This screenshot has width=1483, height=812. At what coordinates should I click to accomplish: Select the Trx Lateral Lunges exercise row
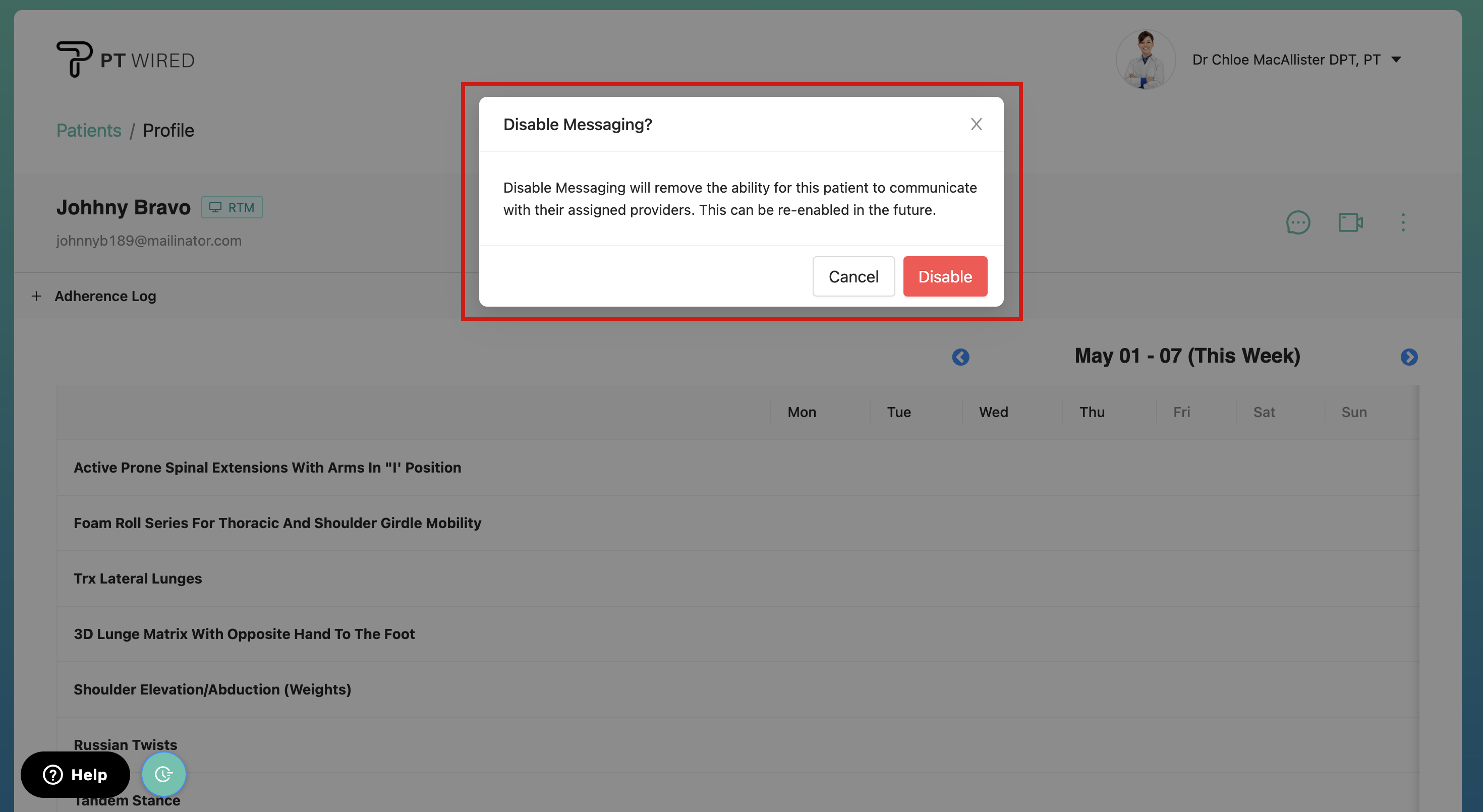pos(138,578)
